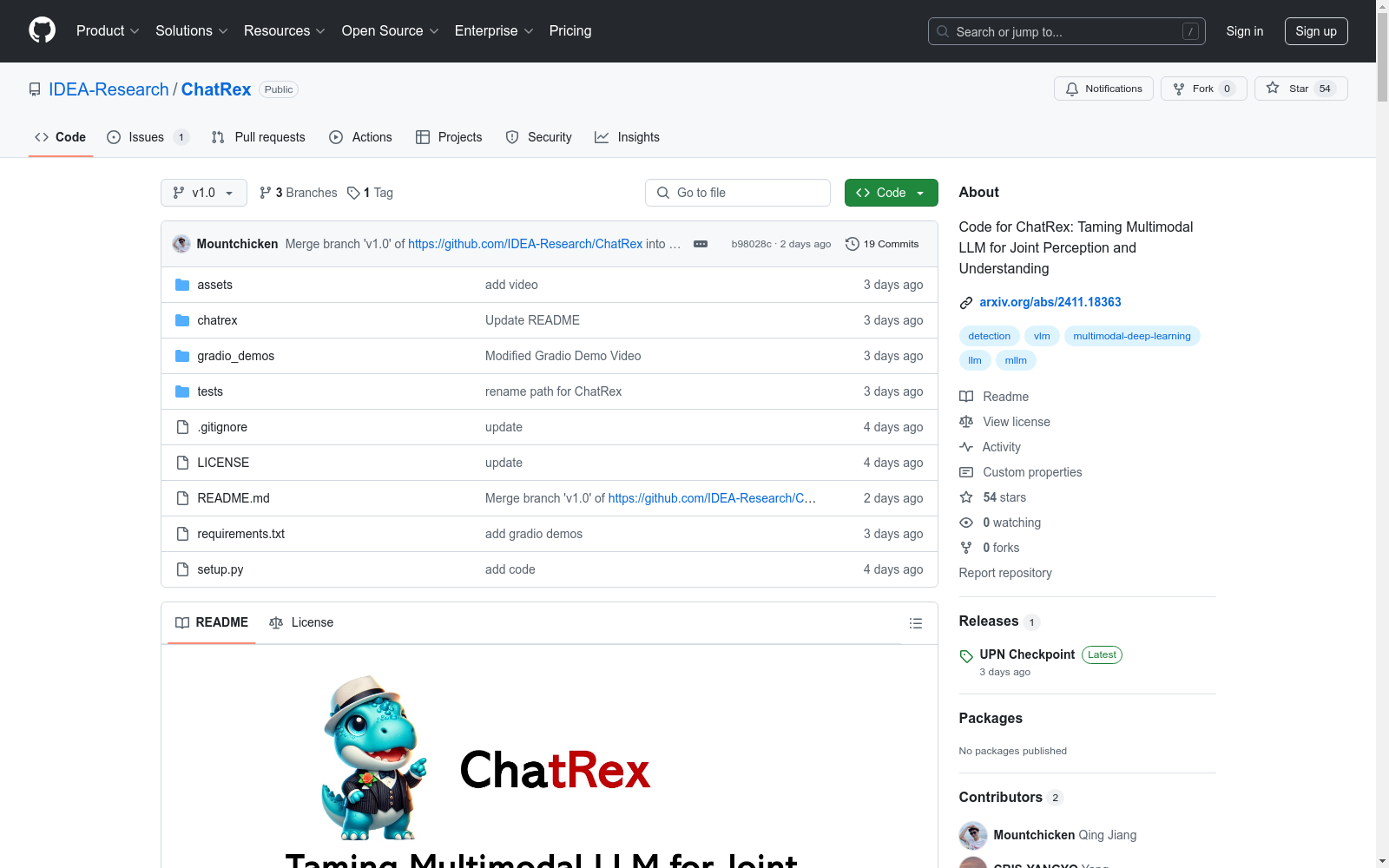This screenshot has width=1389, height=868.
Task: Click the multimodal-deep-learning topic tag
Action: [1132, 336]
